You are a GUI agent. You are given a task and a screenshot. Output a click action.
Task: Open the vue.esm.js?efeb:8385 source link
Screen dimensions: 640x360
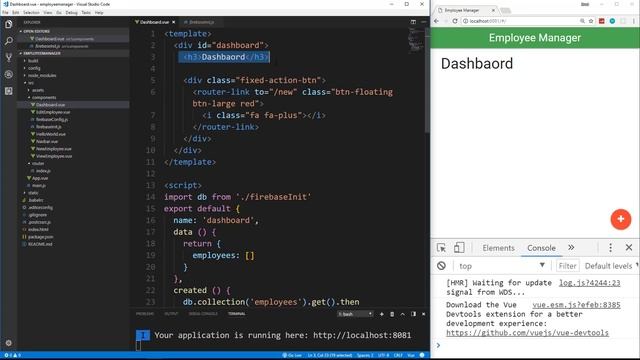click(576, 305)
